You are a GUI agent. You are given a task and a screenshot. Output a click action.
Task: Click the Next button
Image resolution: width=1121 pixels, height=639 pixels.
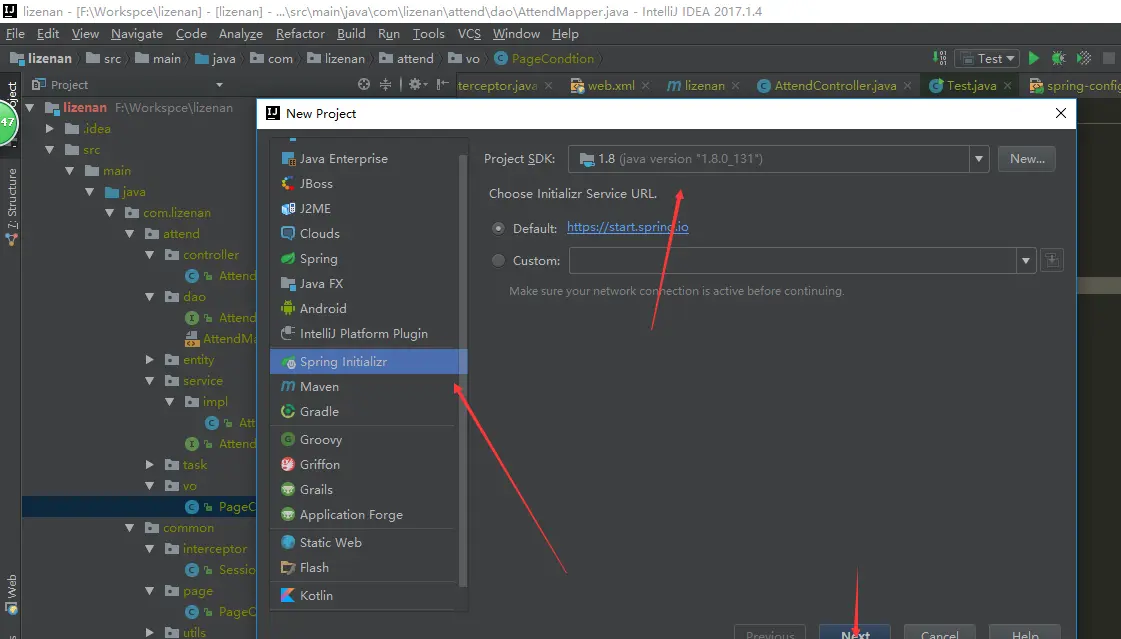coord(855,633)
